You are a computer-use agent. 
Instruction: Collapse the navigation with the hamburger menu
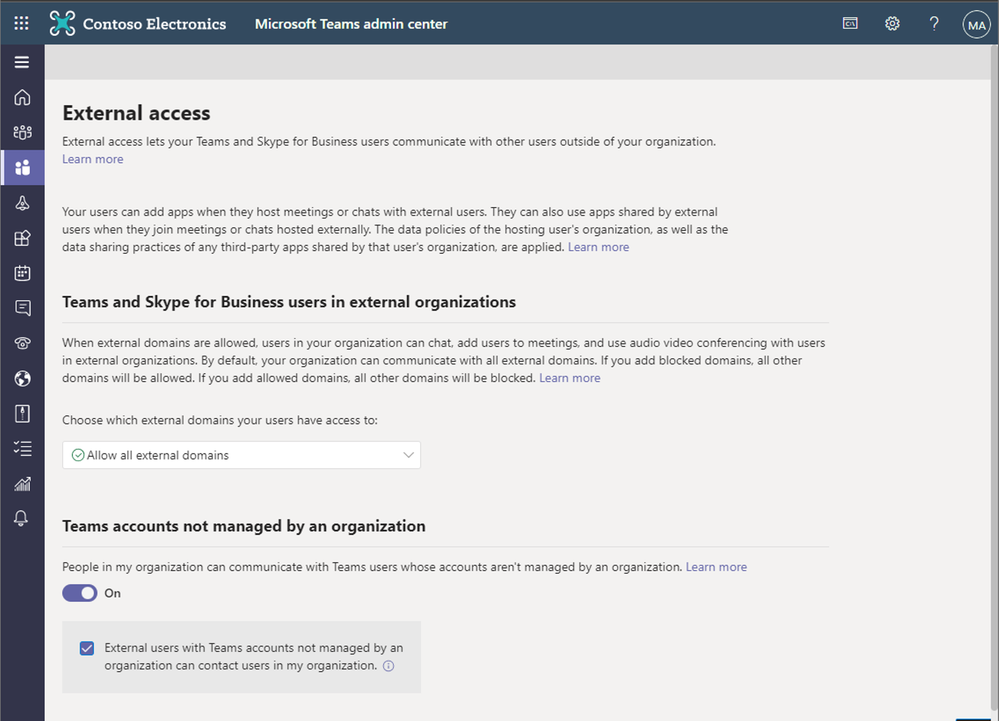point(21,61)
